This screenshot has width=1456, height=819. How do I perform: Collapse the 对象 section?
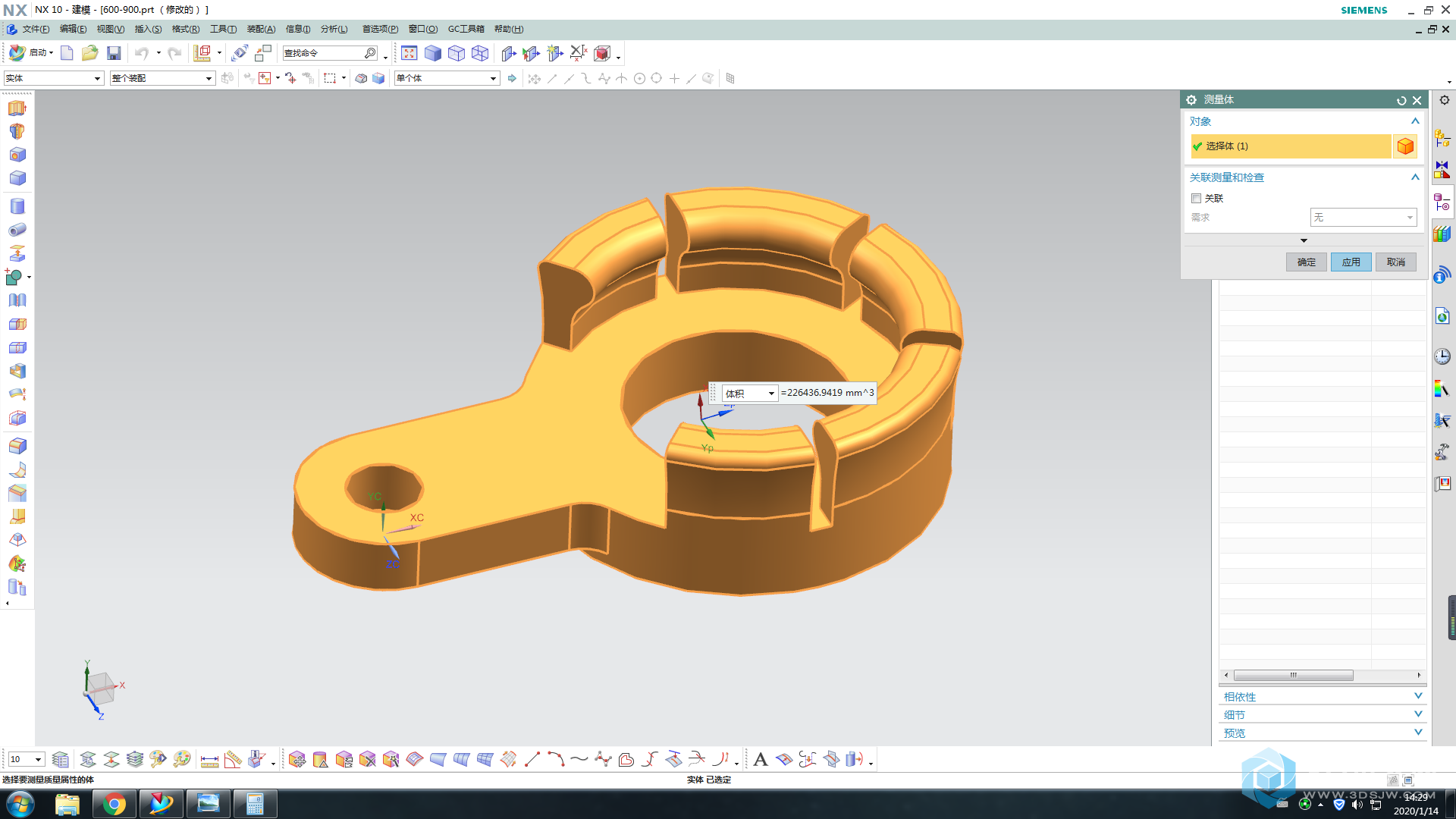pos(1415,121)
